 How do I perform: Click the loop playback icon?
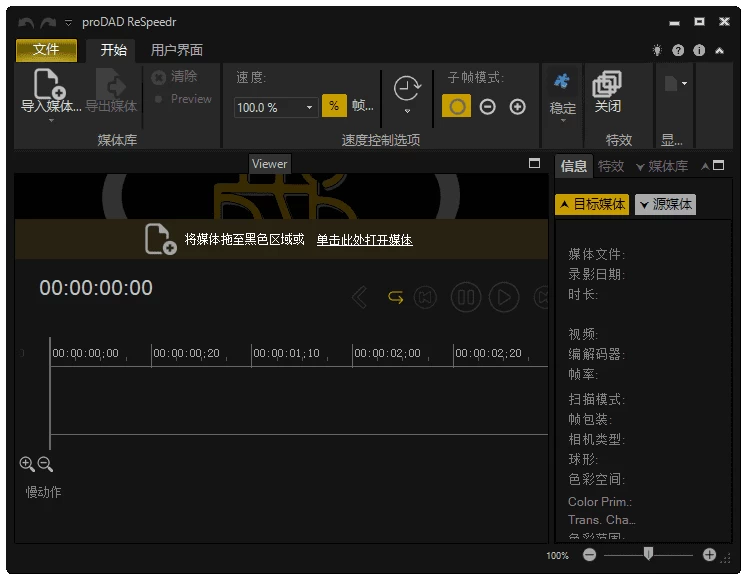pyautogui.click(x=396, y=297)
